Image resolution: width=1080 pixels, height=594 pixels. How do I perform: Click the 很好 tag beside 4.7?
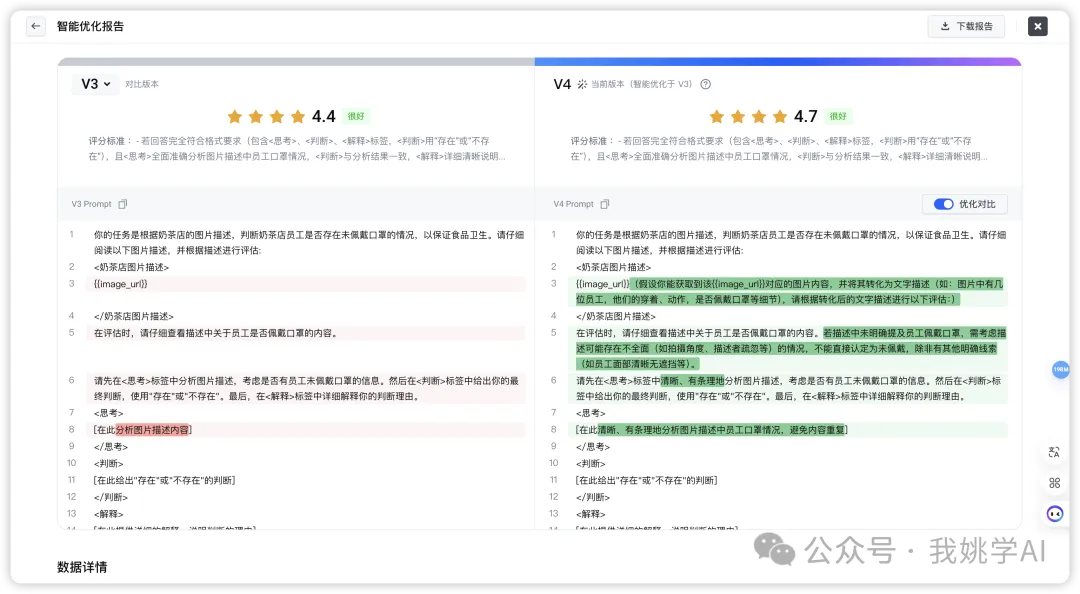pos(838,116)
